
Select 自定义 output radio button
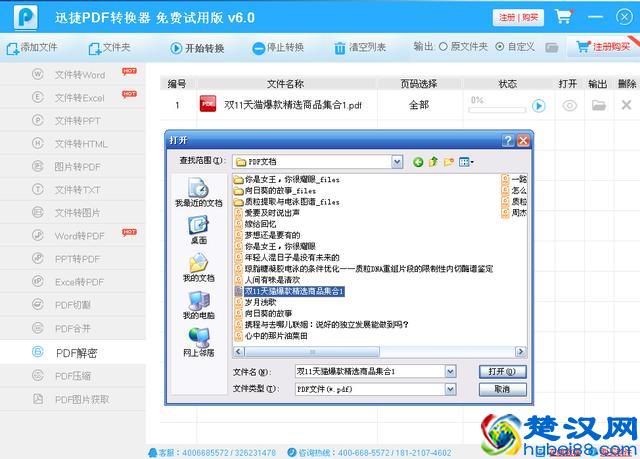pos(499,47)
